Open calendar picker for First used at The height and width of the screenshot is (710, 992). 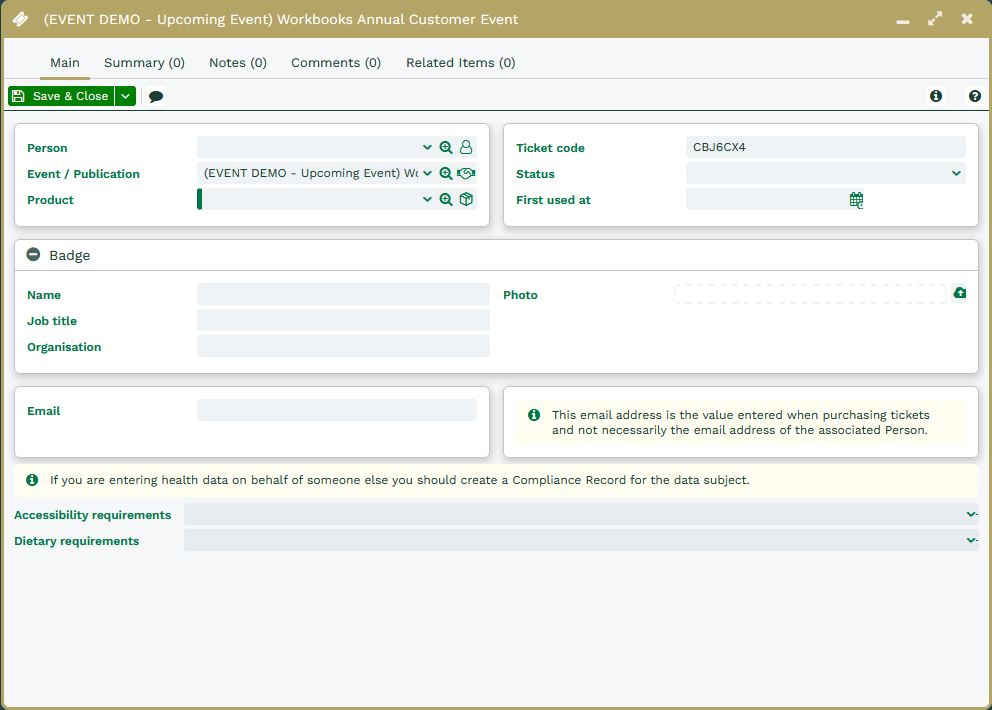[x=856, y=200]
